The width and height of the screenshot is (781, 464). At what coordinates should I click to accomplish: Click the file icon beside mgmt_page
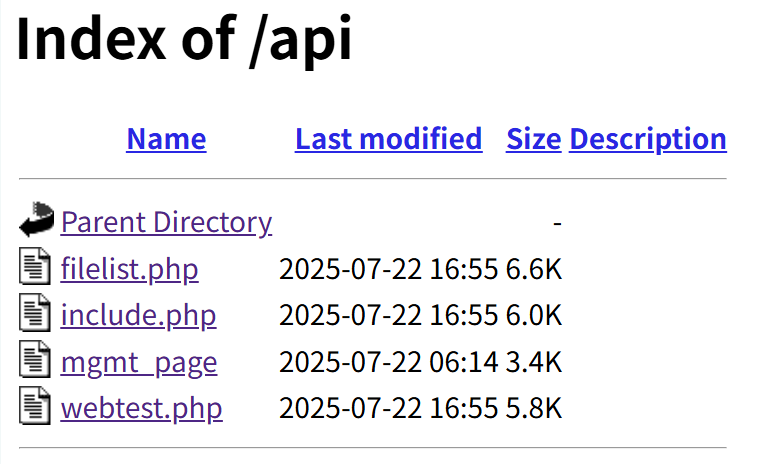(x=35, y=361)
